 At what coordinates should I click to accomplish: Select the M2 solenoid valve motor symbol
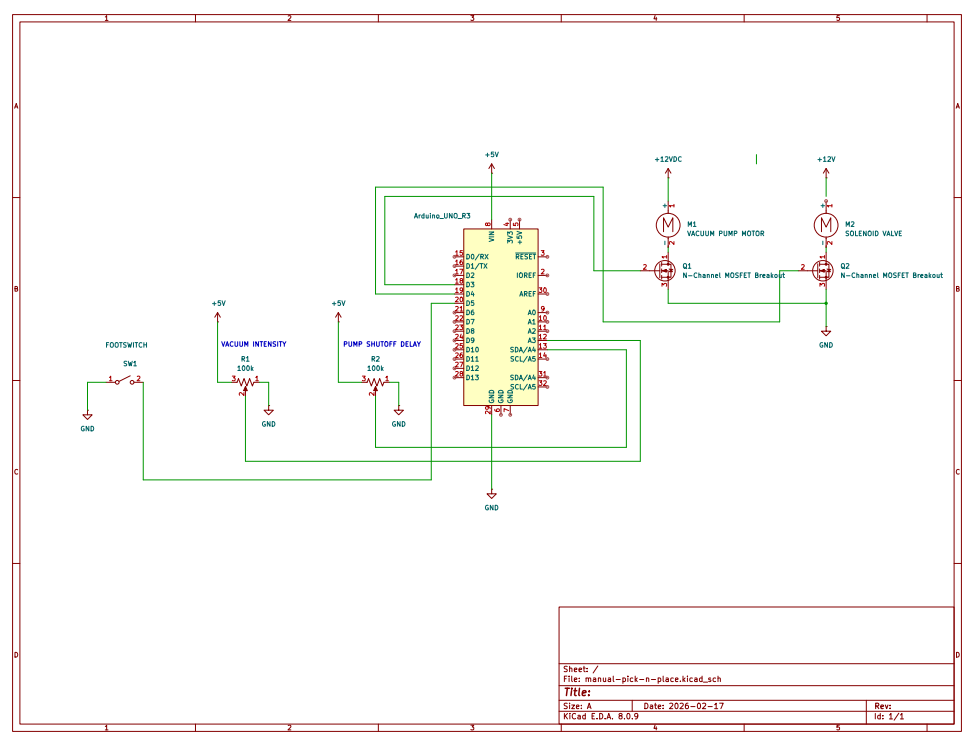click(825, 225)
